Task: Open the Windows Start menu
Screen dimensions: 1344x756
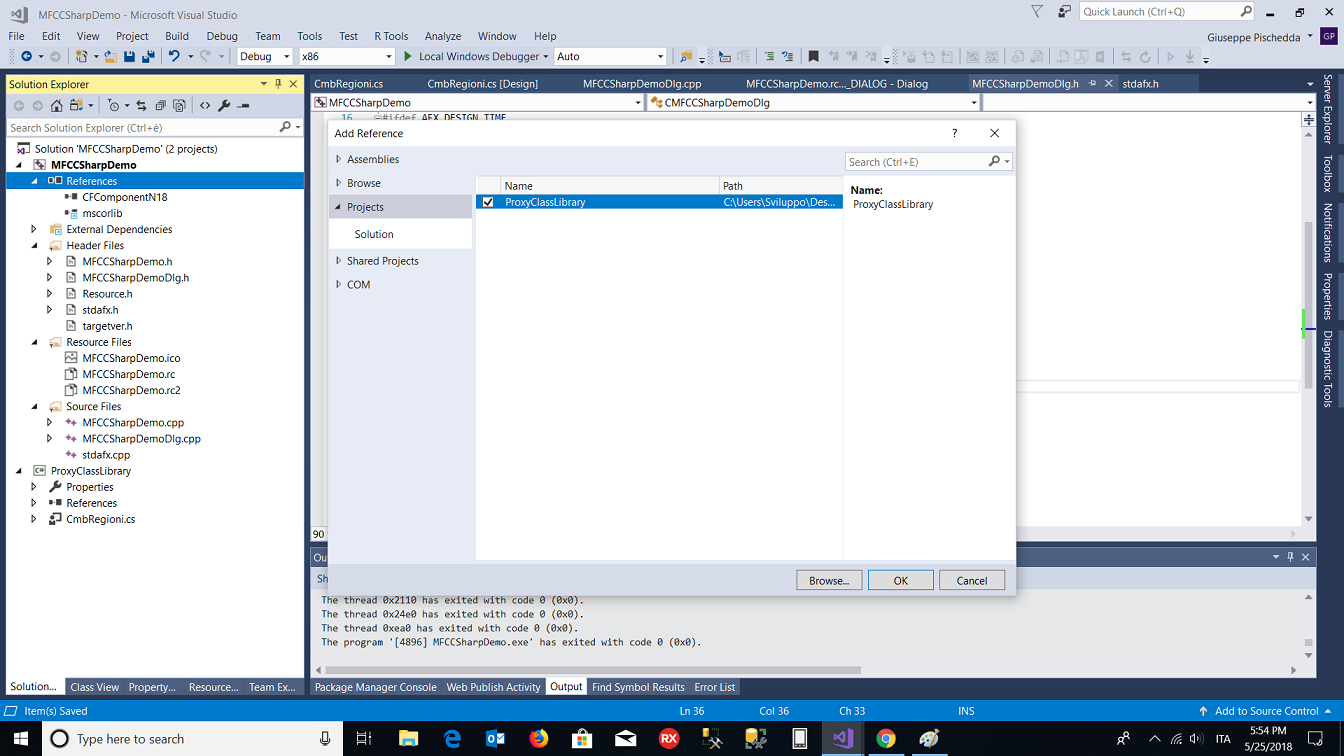Action: coord(20,739)
